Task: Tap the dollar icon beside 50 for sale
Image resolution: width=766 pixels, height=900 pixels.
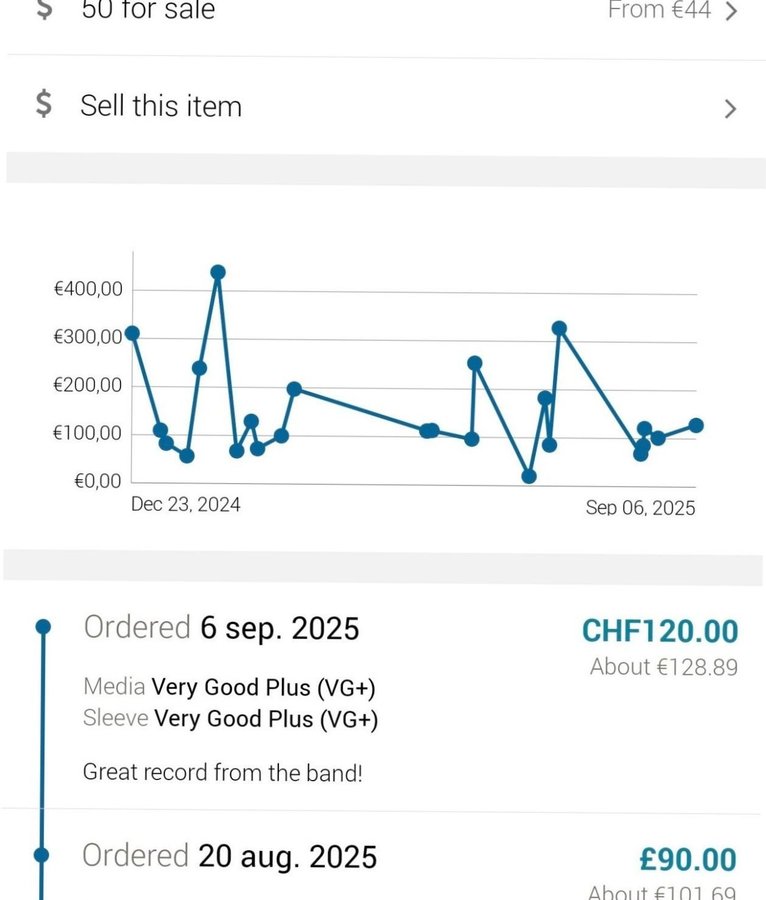Action: [x=43, y=10]
